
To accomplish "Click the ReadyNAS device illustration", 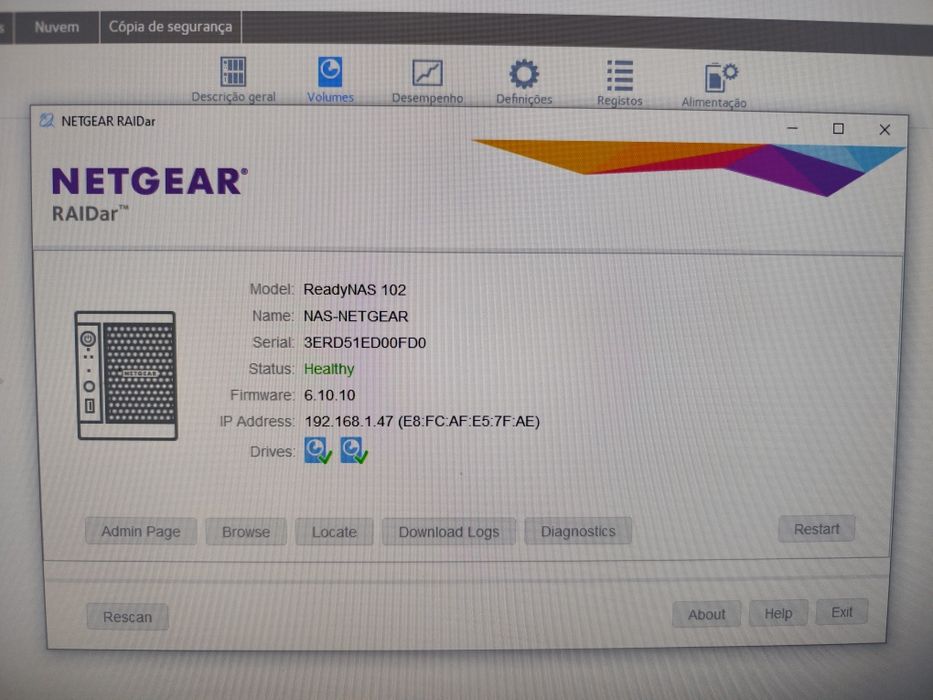I will point(126,376).
